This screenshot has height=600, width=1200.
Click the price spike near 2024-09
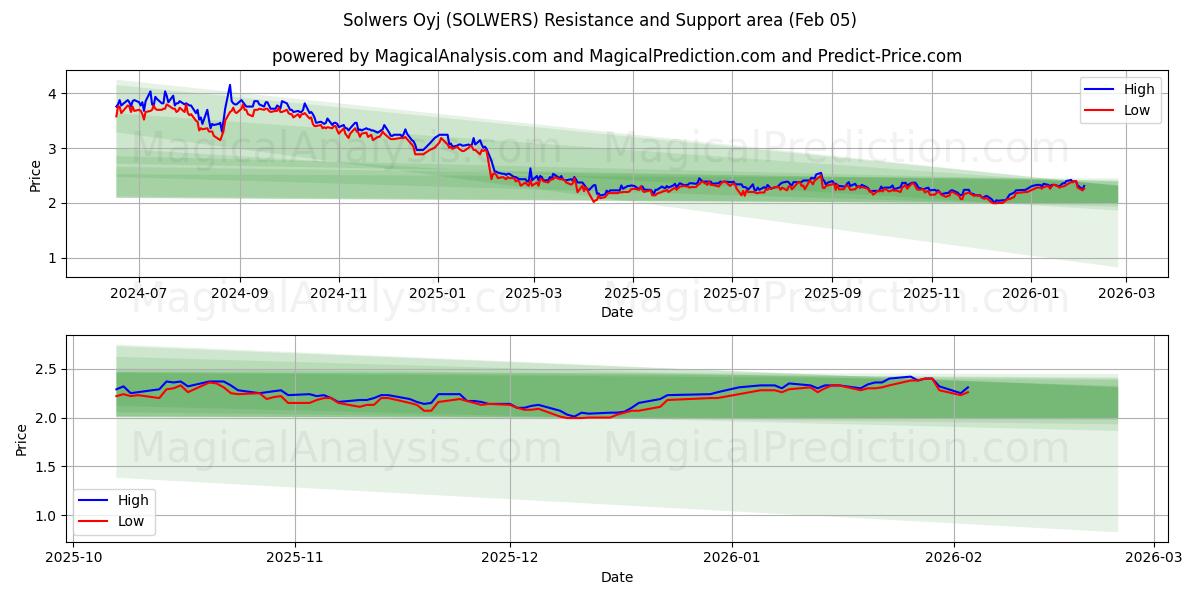click(231, 88)
